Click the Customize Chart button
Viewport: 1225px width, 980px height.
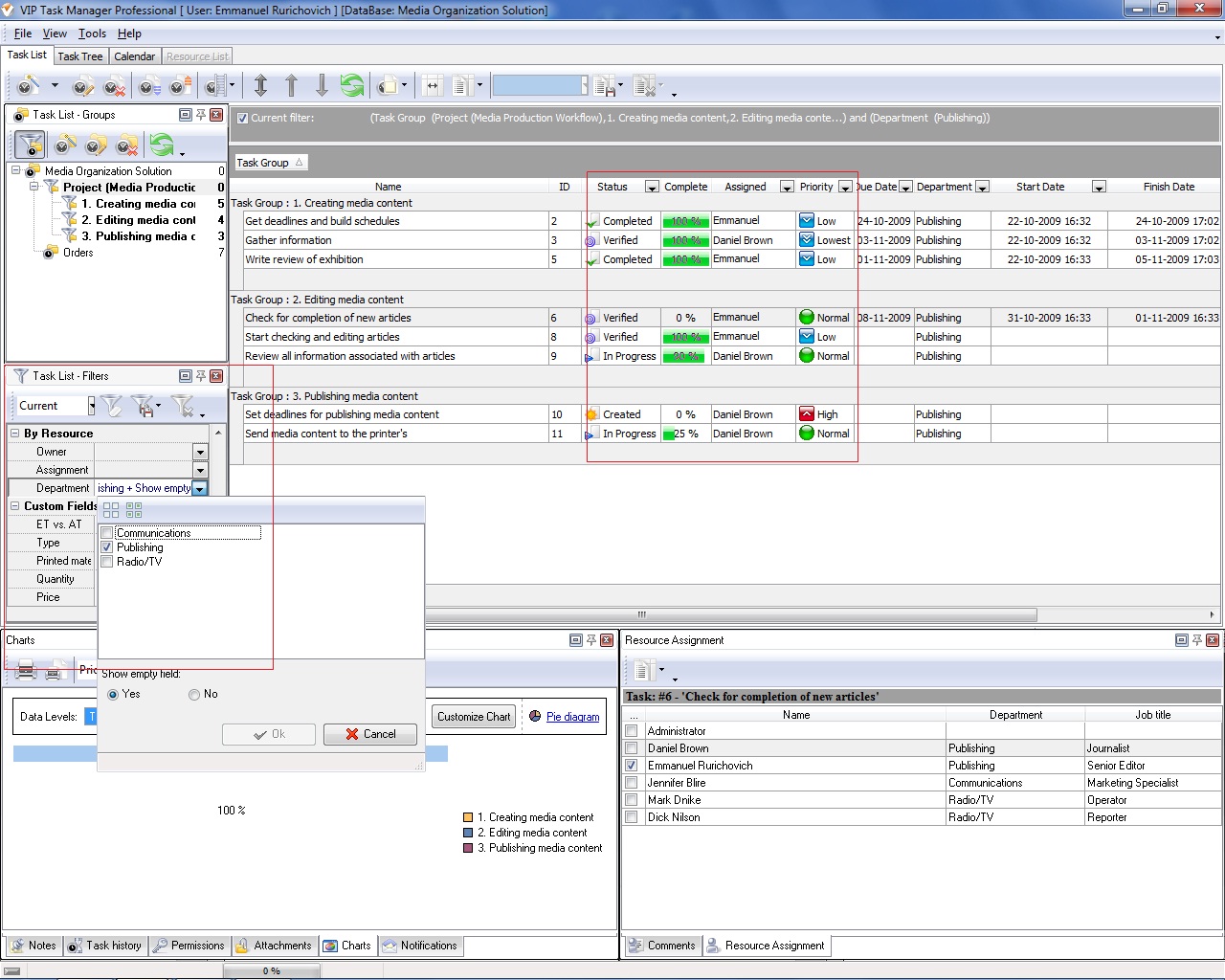click(473, 716)
